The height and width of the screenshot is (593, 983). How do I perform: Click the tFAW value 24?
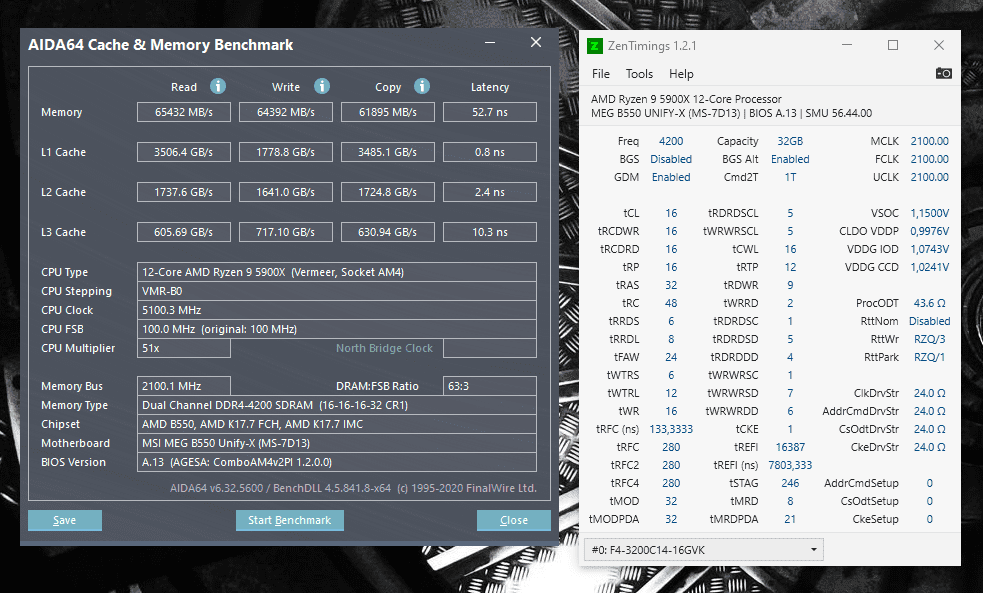pyautogui.click(x=671, y=357)
